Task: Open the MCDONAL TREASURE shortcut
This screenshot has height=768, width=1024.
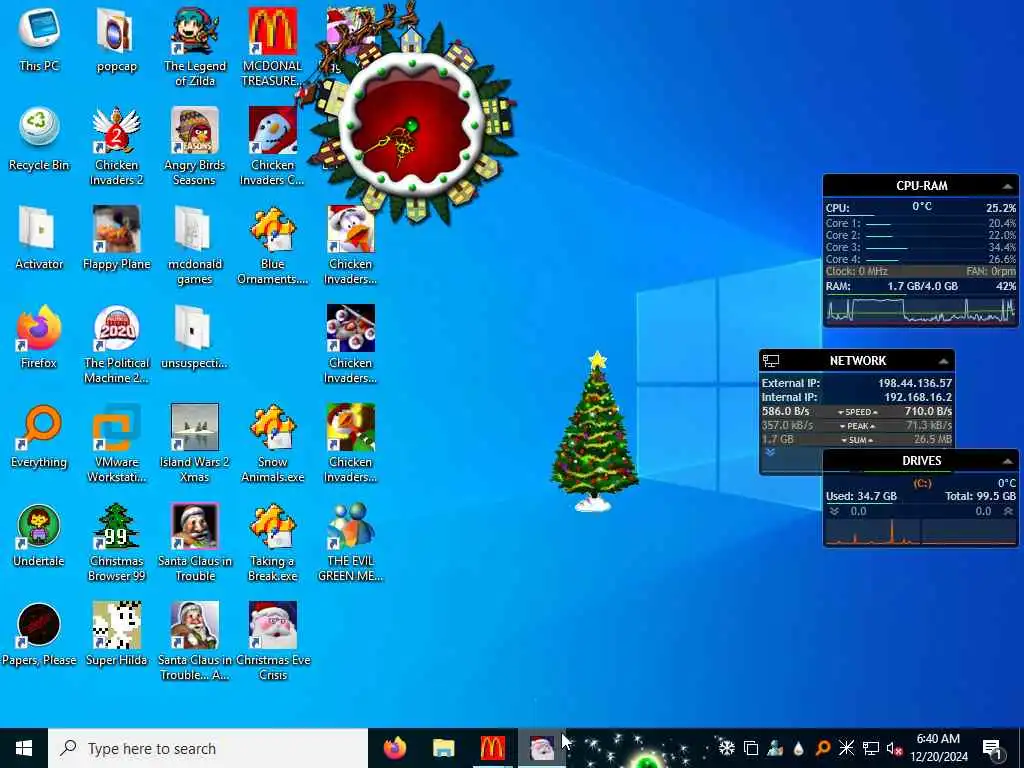Action: [272, 46]
